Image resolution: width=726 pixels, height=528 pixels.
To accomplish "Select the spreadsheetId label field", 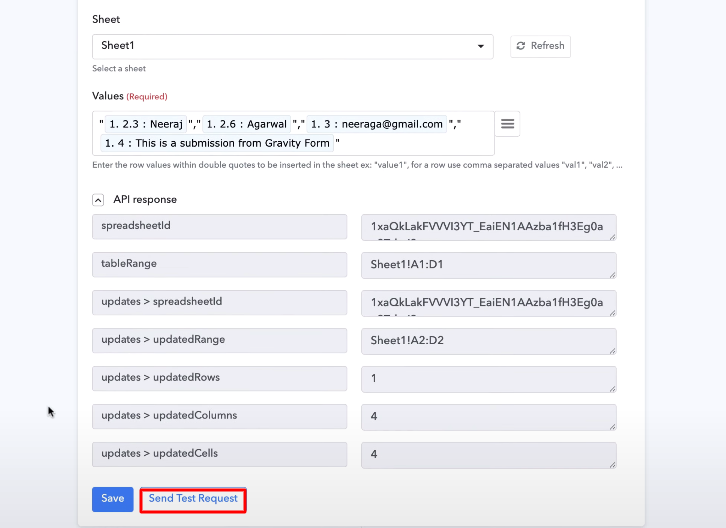I will (219, 227).
